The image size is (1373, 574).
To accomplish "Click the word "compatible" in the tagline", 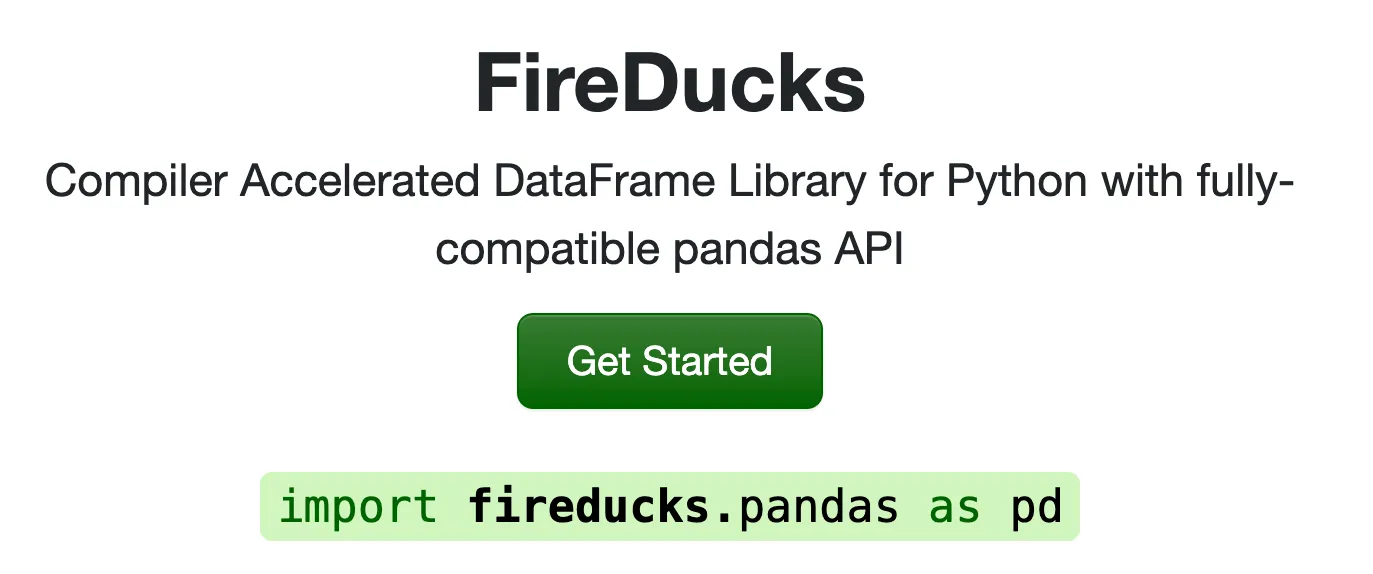I will pyautogui.click(x=548, y=250).
